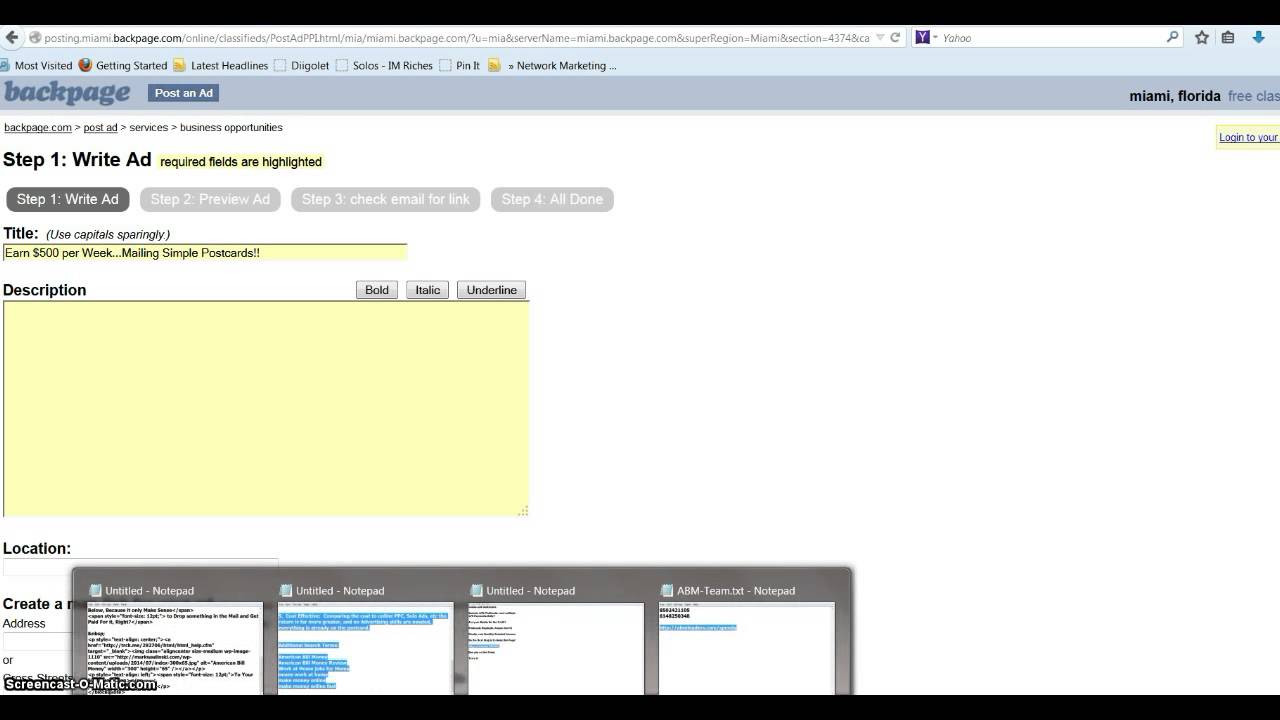Open post ad breadcrumb link
Image resolution: width=1280 pixels, height=720 pixels.
tap(100, 127)
